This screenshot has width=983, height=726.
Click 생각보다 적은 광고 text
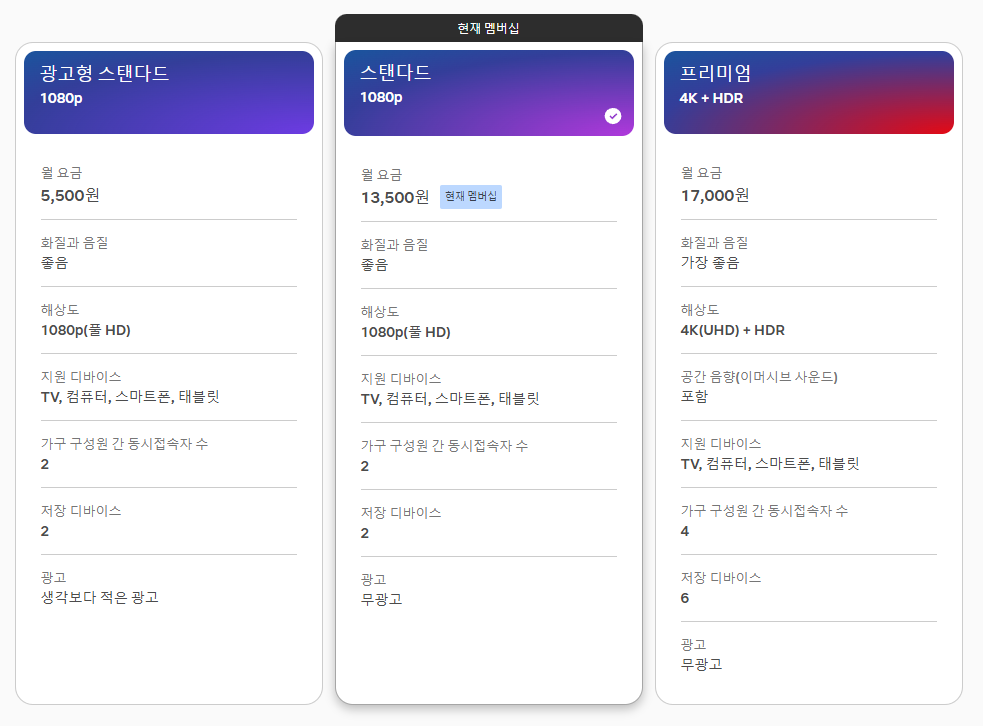100,597
